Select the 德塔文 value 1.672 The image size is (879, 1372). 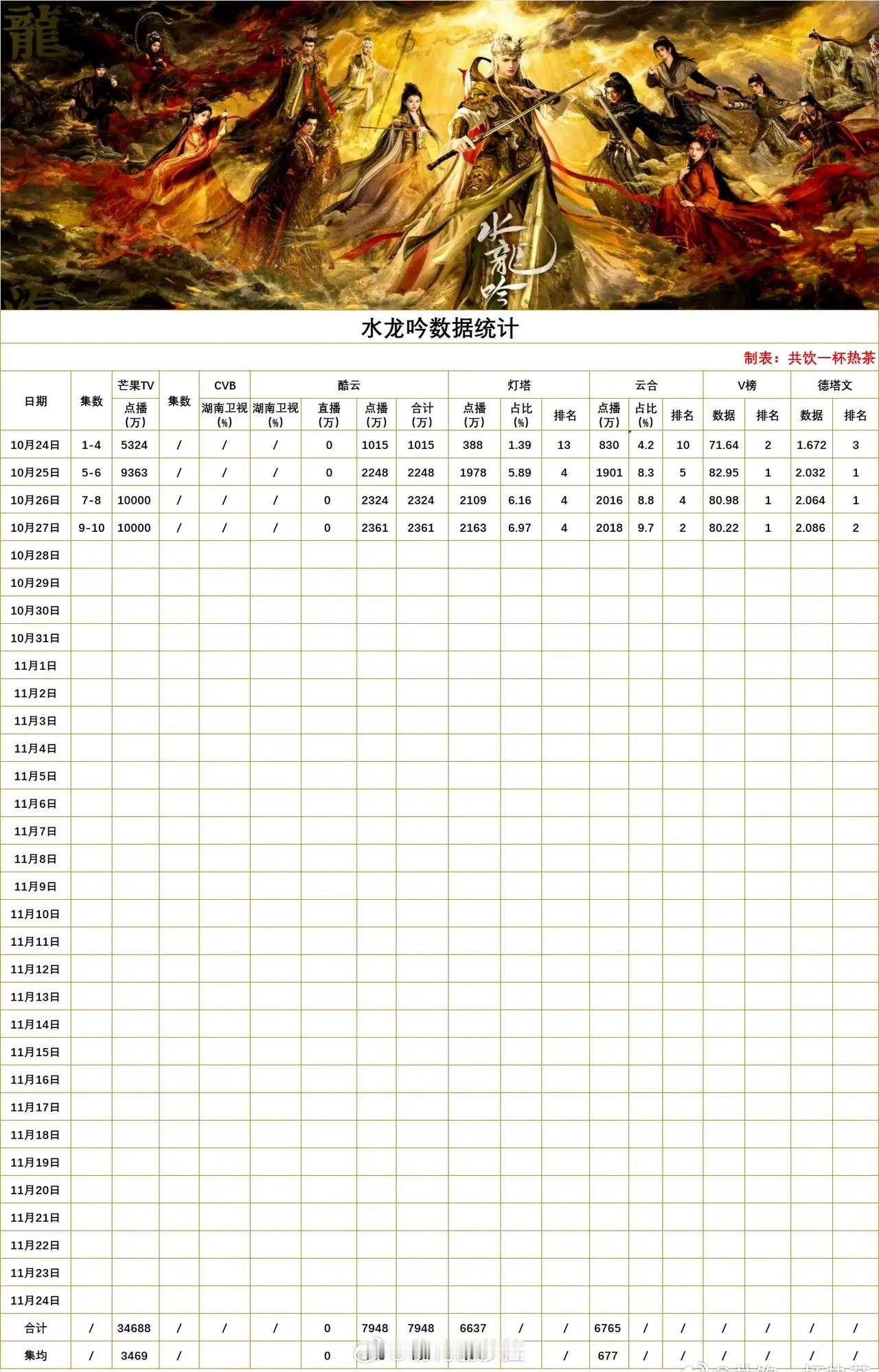(x=811, y=445)
